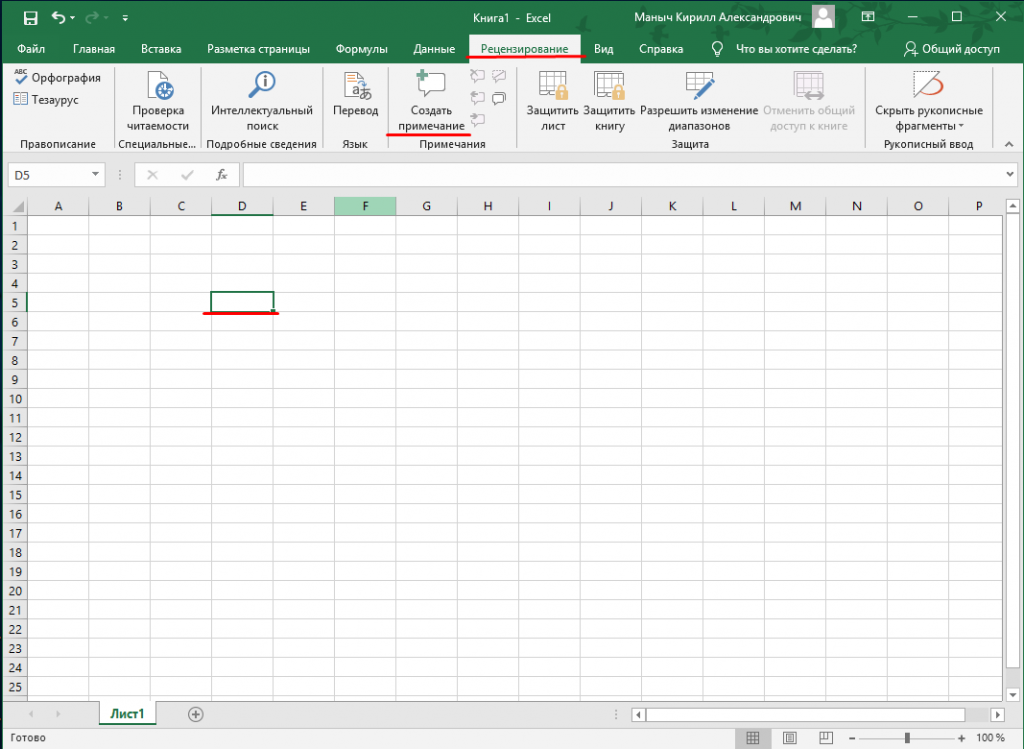Expand the formula bar chevron

1009,175
